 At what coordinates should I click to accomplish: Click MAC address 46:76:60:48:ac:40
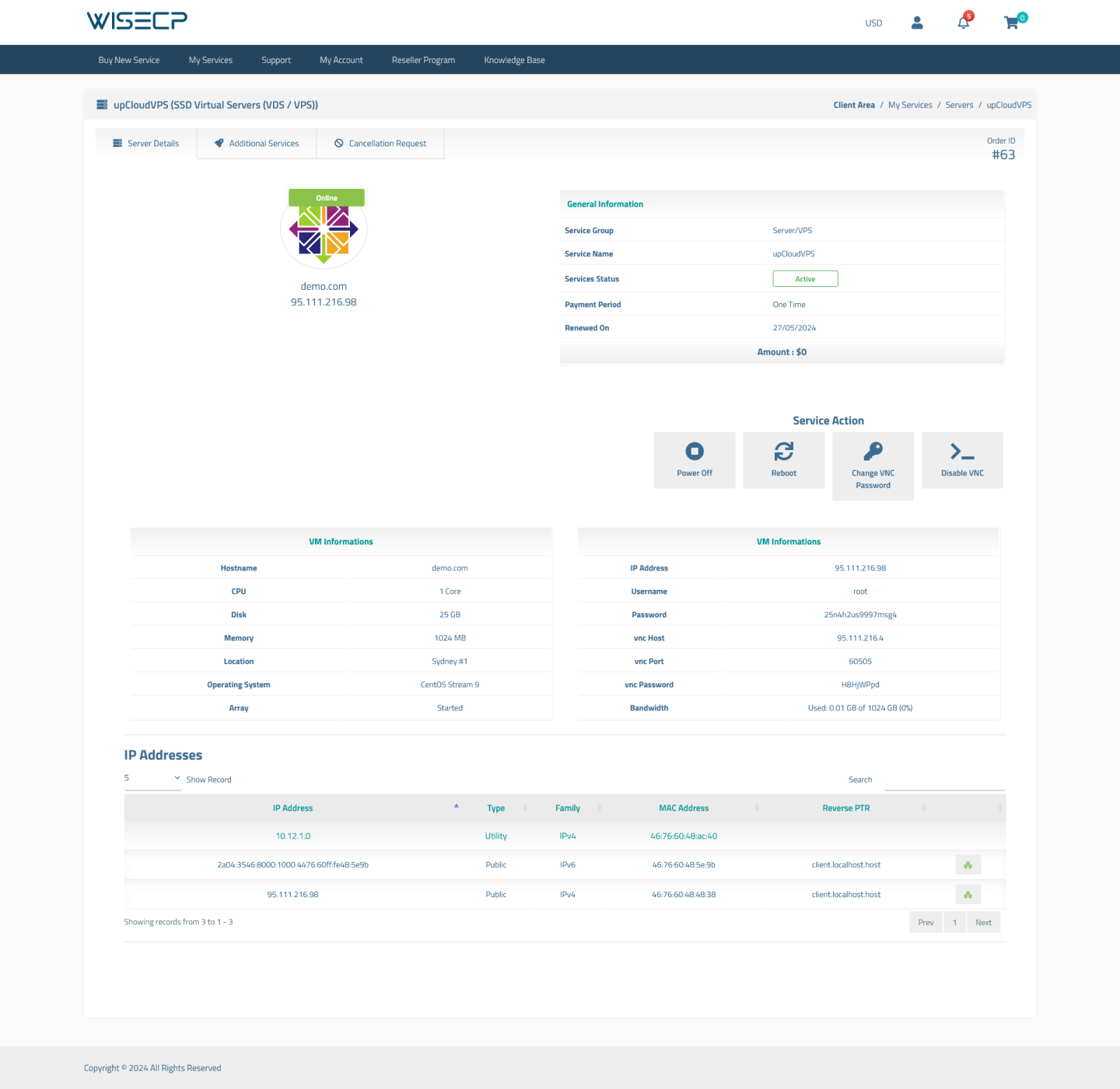coord(683,836)
